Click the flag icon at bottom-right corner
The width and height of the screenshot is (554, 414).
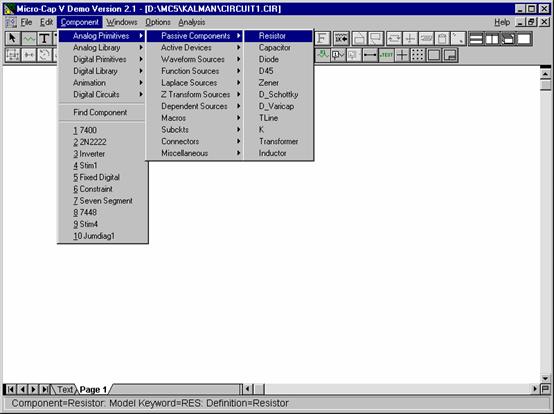point(546,389)
